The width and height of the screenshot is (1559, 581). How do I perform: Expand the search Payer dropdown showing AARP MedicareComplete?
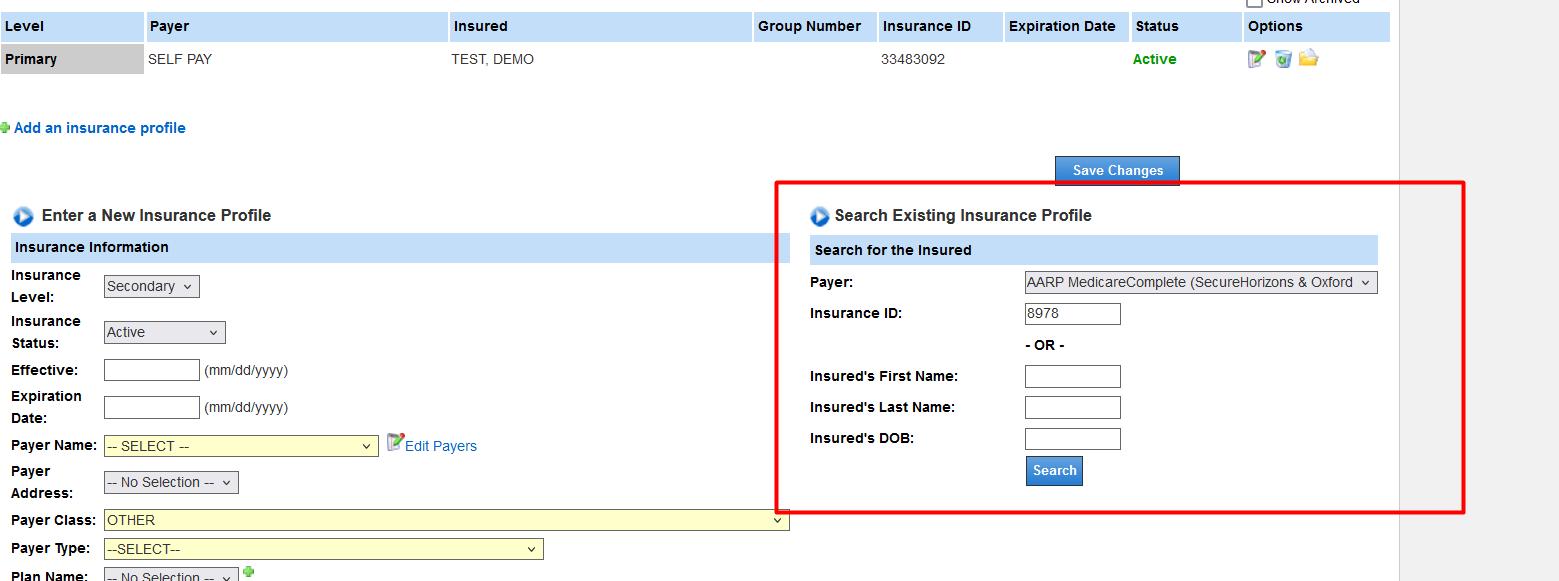1201,282
